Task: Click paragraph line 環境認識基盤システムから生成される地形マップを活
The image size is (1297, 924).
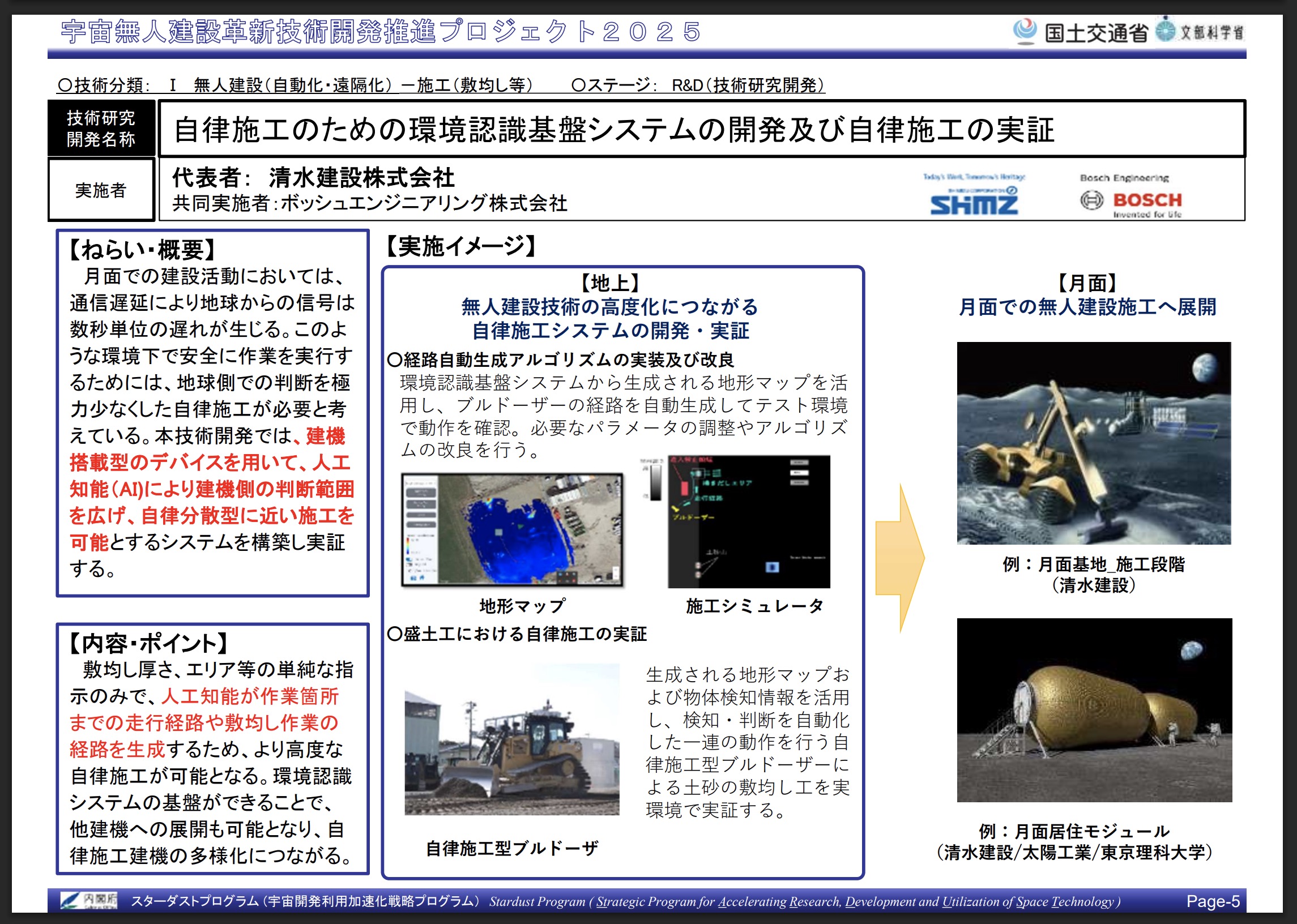Action: [624, 382]
